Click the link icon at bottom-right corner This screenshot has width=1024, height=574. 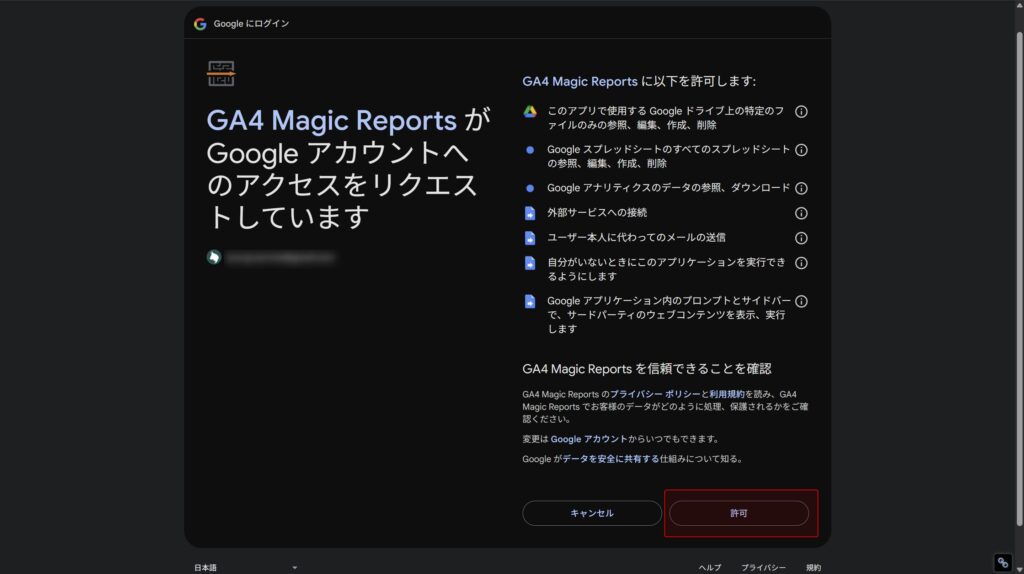coord(1003,562)
